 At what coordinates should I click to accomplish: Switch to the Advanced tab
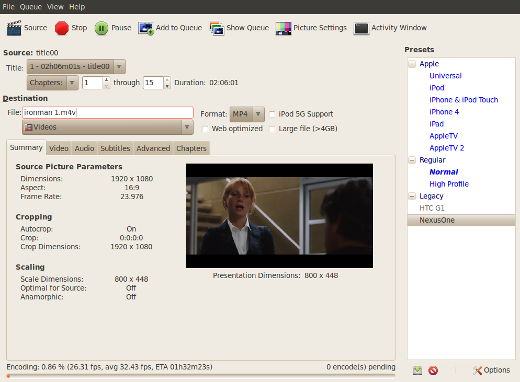[x=153, y=148]
